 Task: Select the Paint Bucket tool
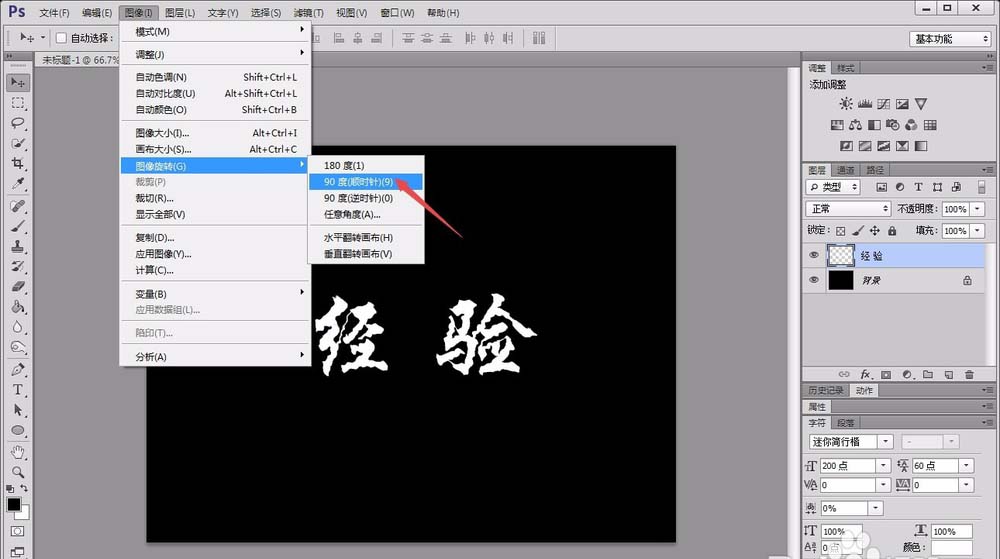coord(18,307)
